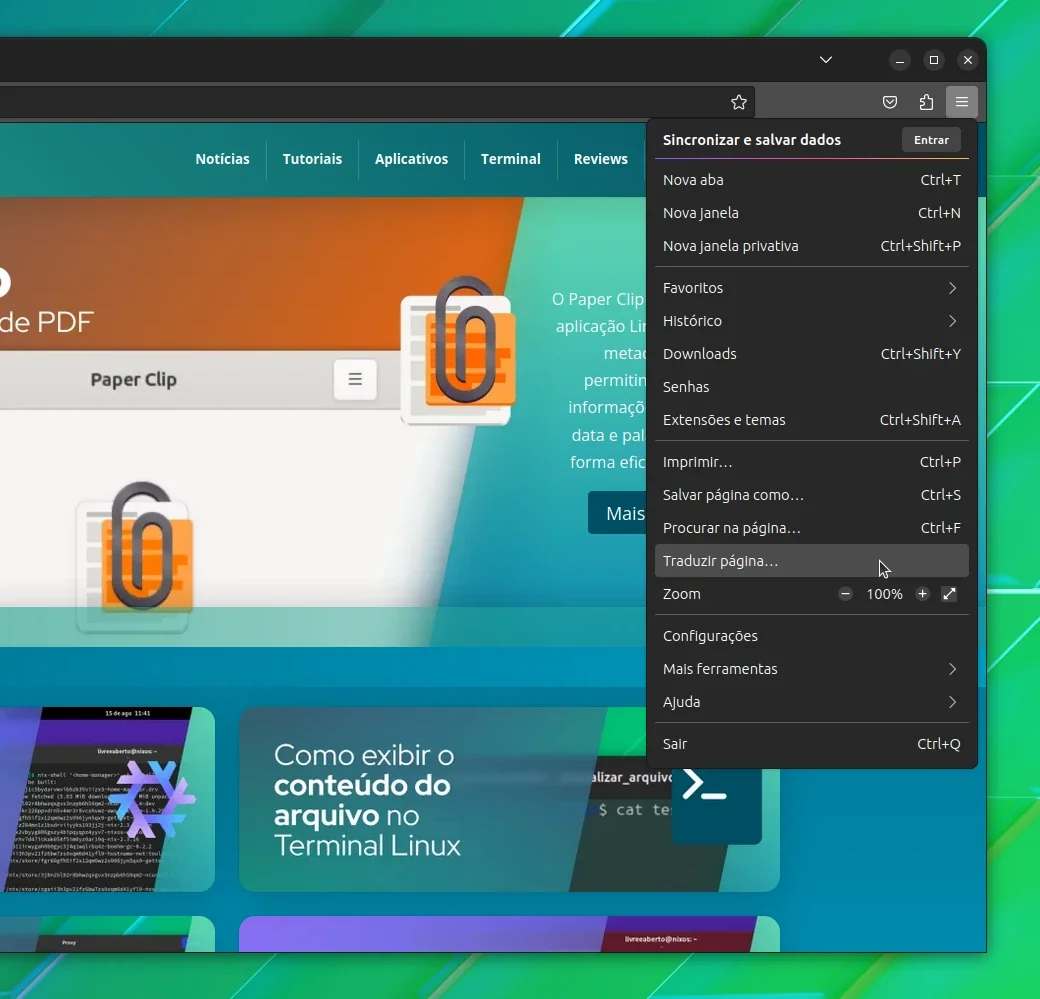
Task: Open the list all tabs chevron
Action: click(x=826, y=60)
